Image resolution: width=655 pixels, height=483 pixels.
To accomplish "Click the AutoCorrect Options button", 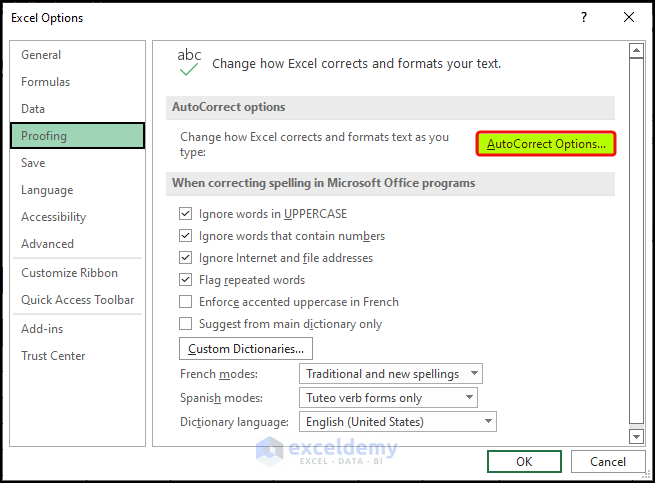I will point(546,144).
